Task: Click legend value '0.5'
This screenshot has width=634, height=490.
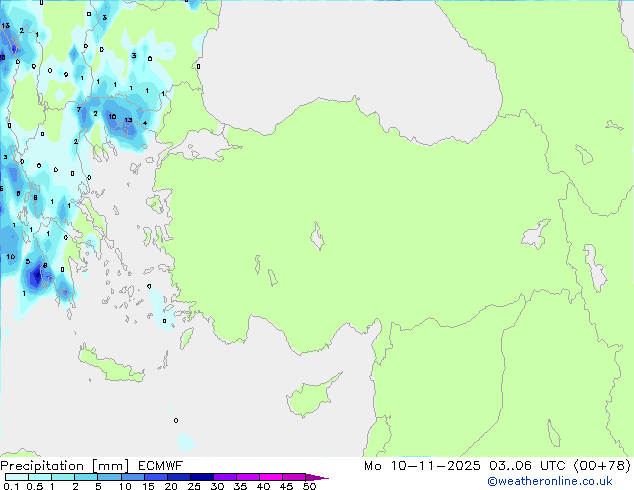Action: [x=35, y=486]
